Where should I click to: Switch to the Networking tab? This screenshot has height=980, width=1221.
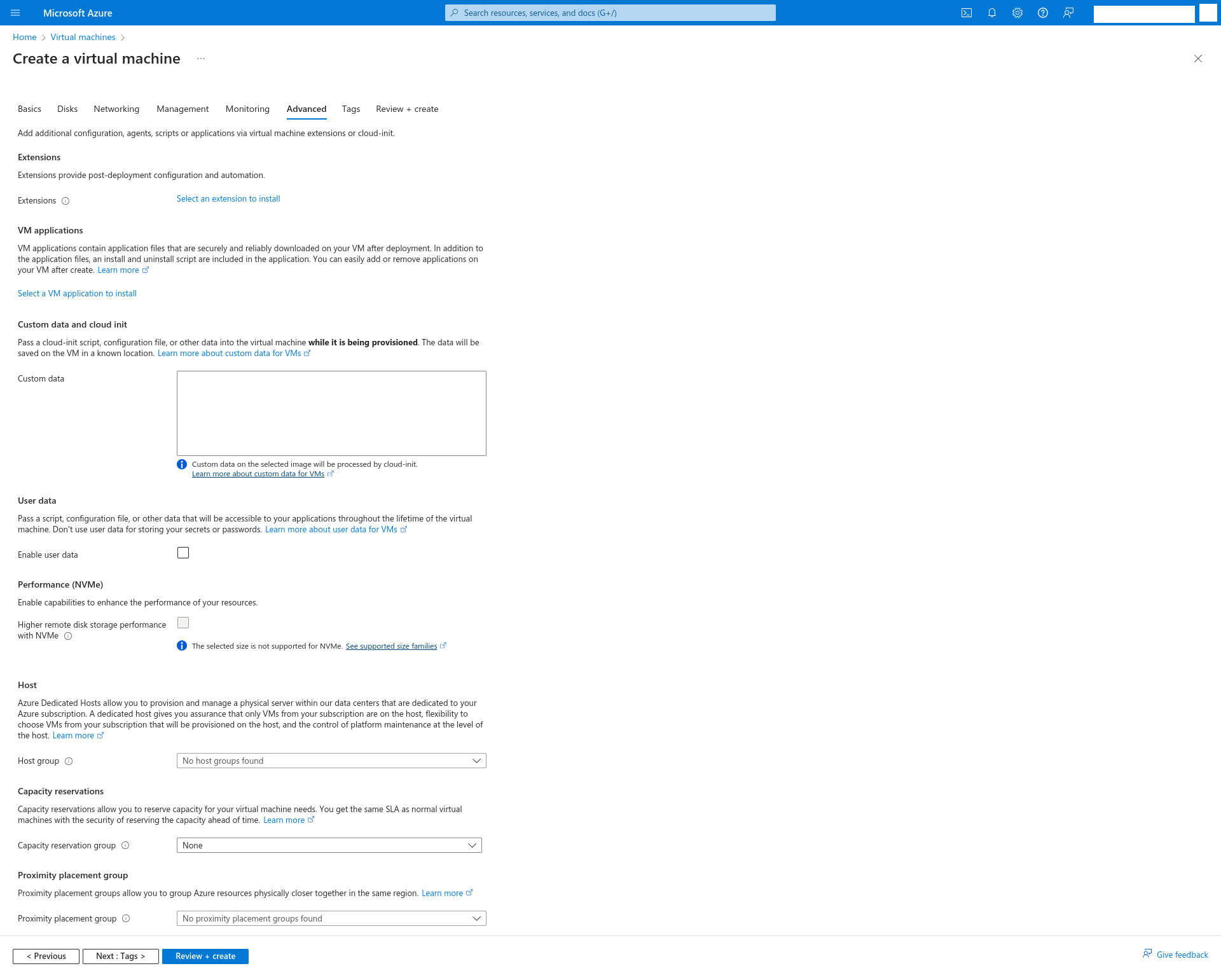[116, 109]
